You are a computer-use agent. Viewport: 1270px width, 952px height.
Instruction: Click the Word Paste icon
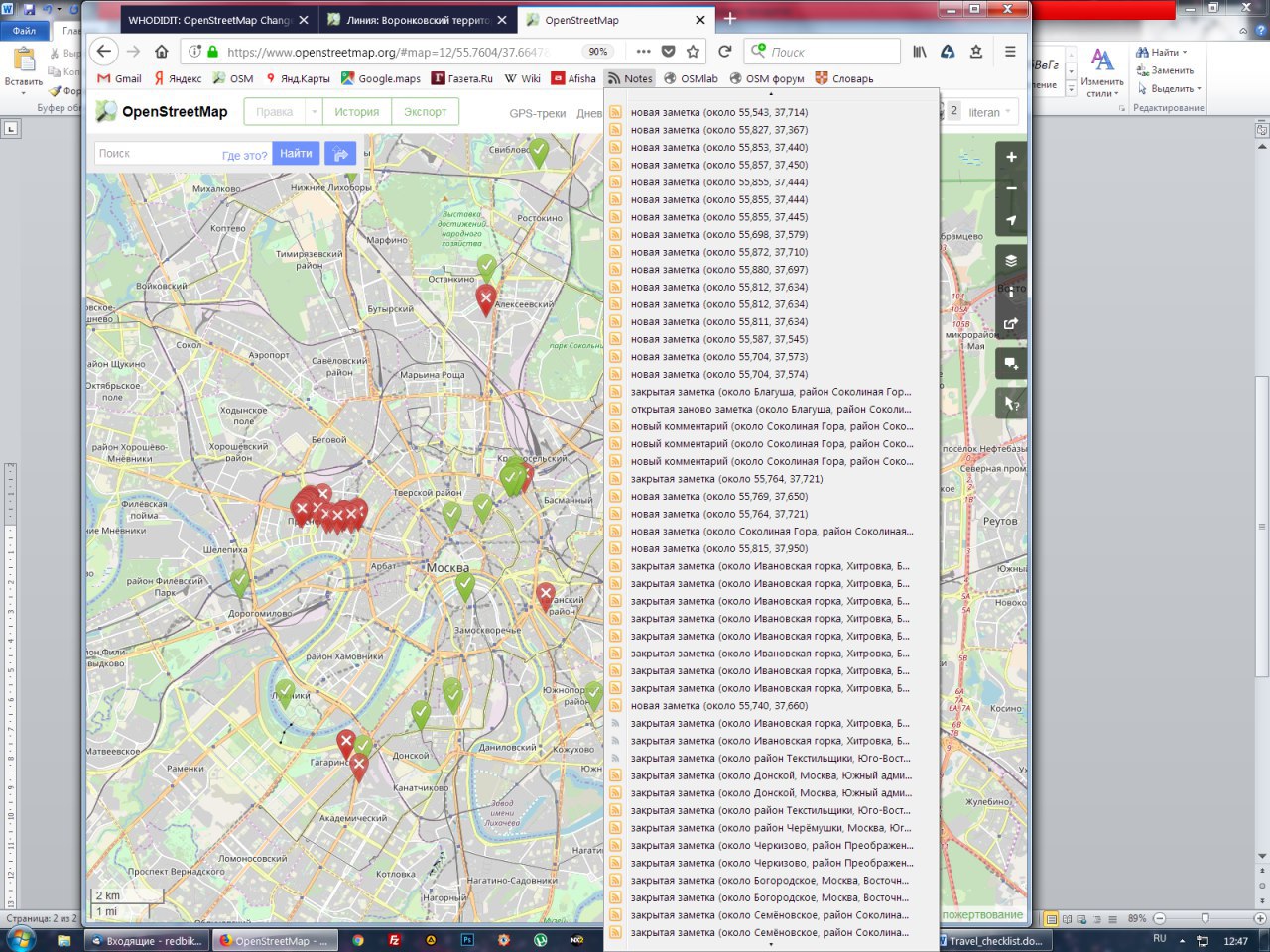[24, 60]
